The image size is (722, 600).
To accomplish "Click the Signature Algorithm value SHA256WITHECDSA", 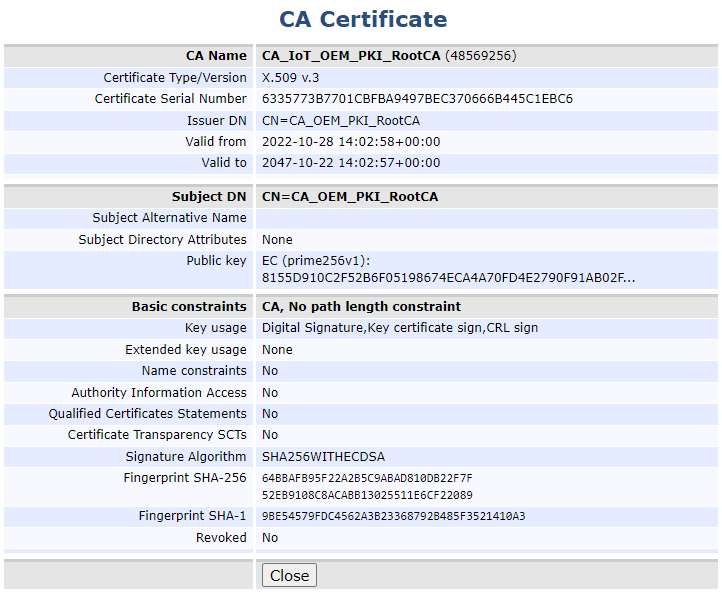I will tap(323, 457).
